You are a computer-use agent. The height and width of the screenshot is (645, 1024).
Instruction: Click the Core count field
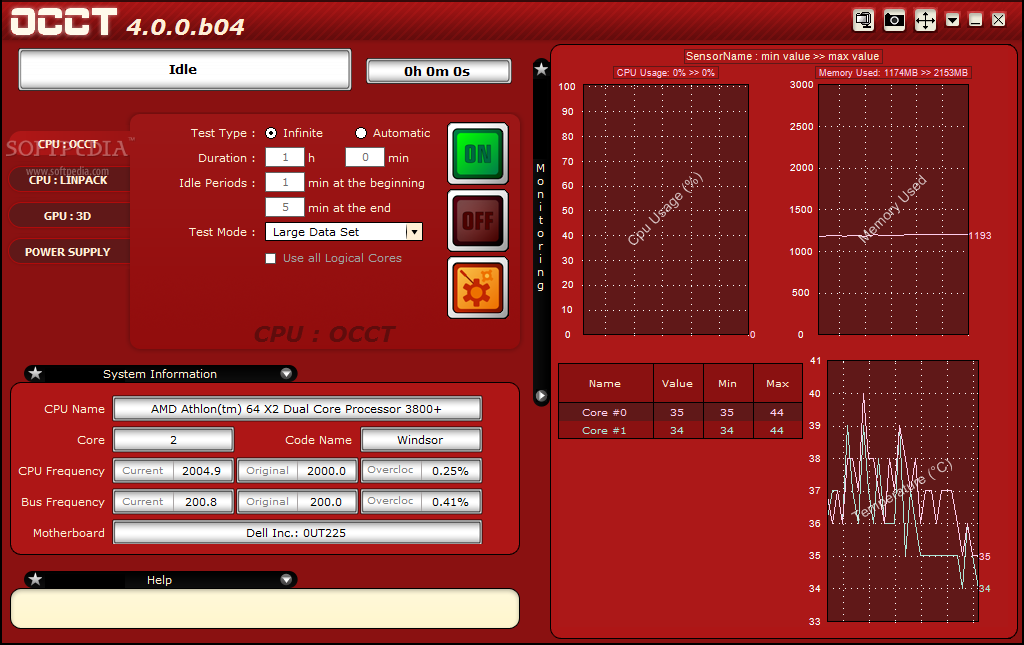[173, 440]
